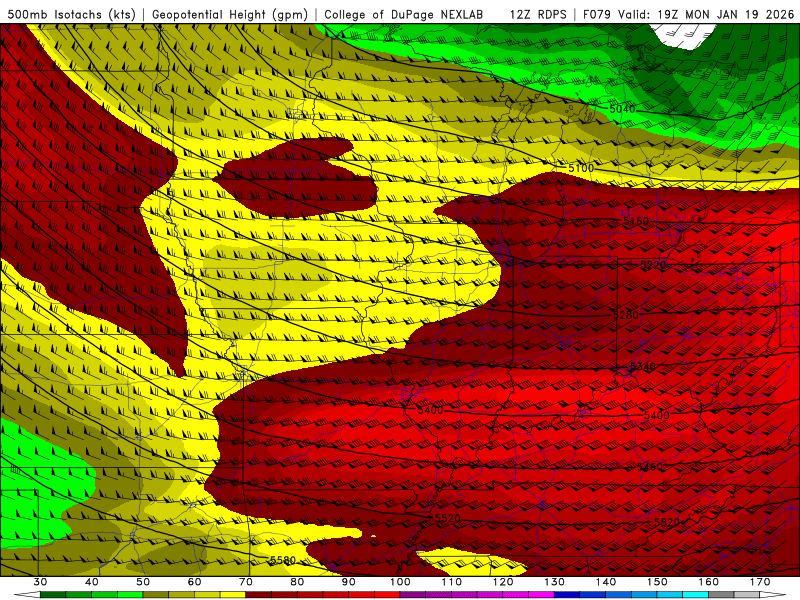Click the 5040 height contour label
The width and height of the screenshot is (800, 600).
click(622, 109)
